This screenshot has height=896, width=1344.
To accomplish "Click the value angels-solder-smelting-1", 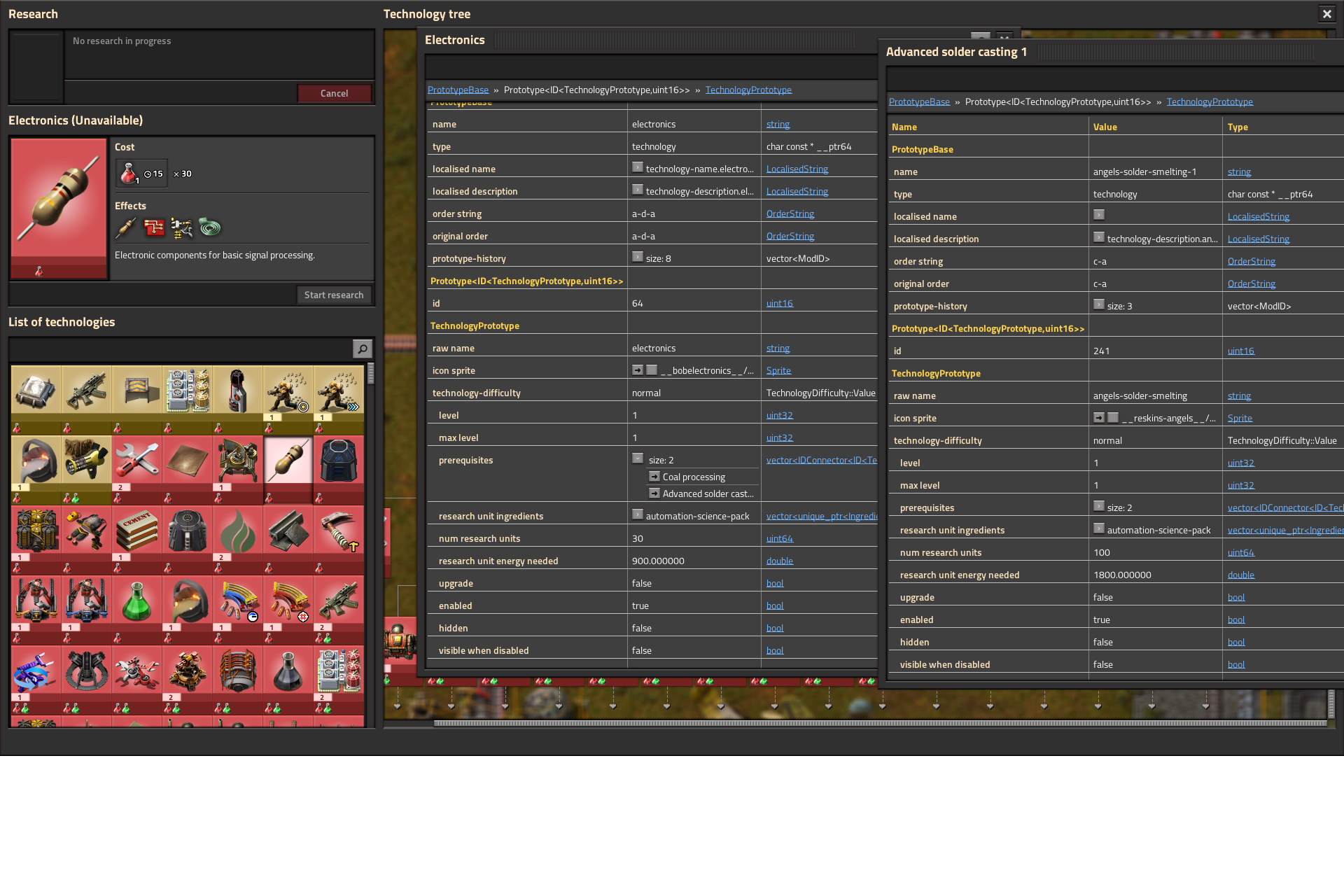I will [x=1144, y=171].
